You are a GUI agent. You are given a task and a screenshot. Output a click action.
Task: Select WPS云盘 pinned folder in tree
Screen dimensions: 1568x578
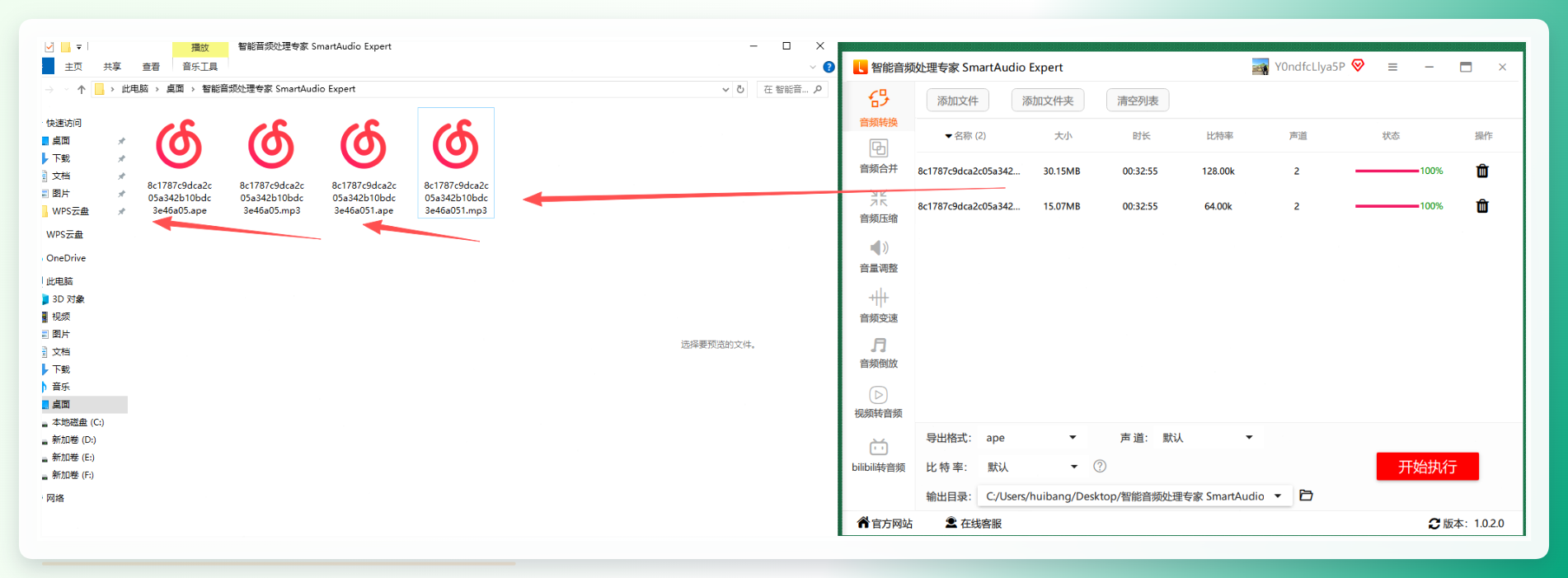click(x=70, y=211)
